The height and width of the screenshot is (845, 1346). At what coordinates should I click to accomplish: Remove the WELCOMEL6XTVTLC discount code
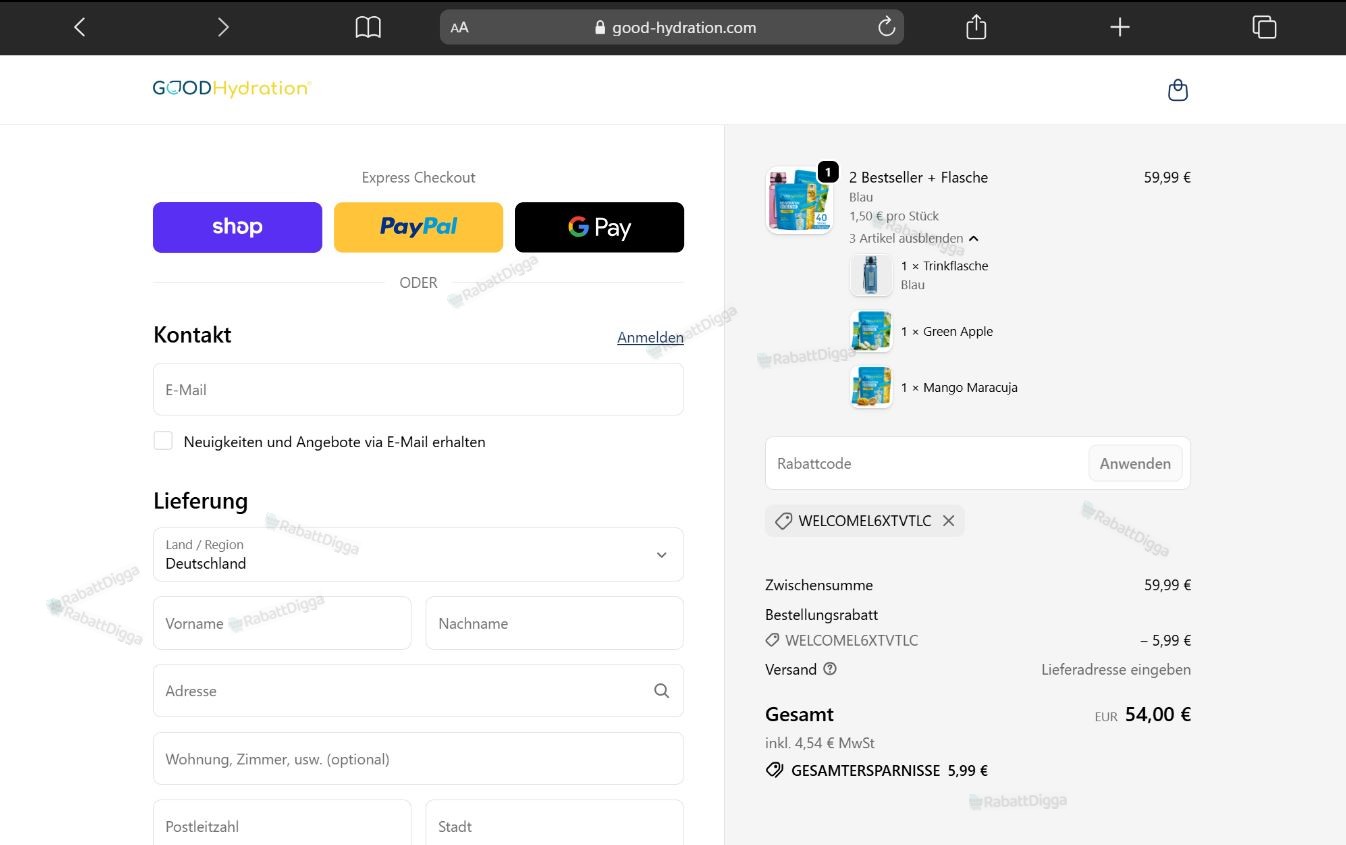point(948,521)
